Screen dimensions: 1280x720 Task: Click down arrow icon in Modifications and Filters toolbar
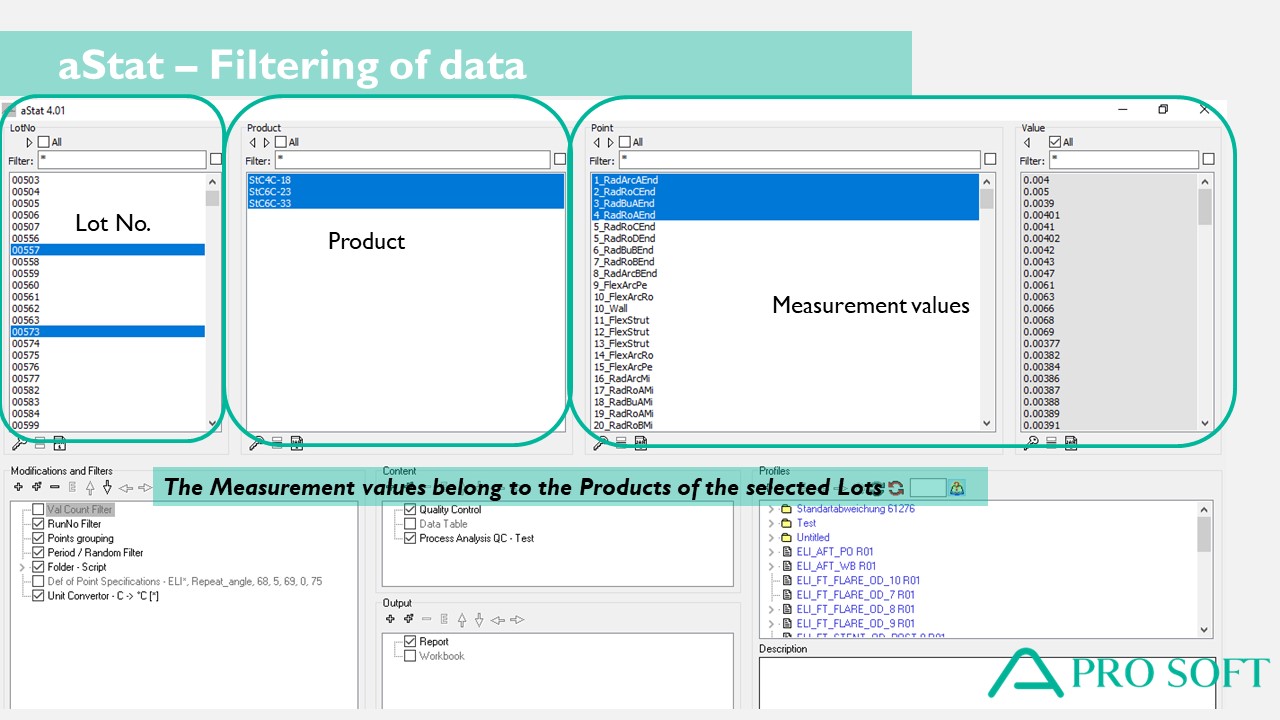click(107, 487)
